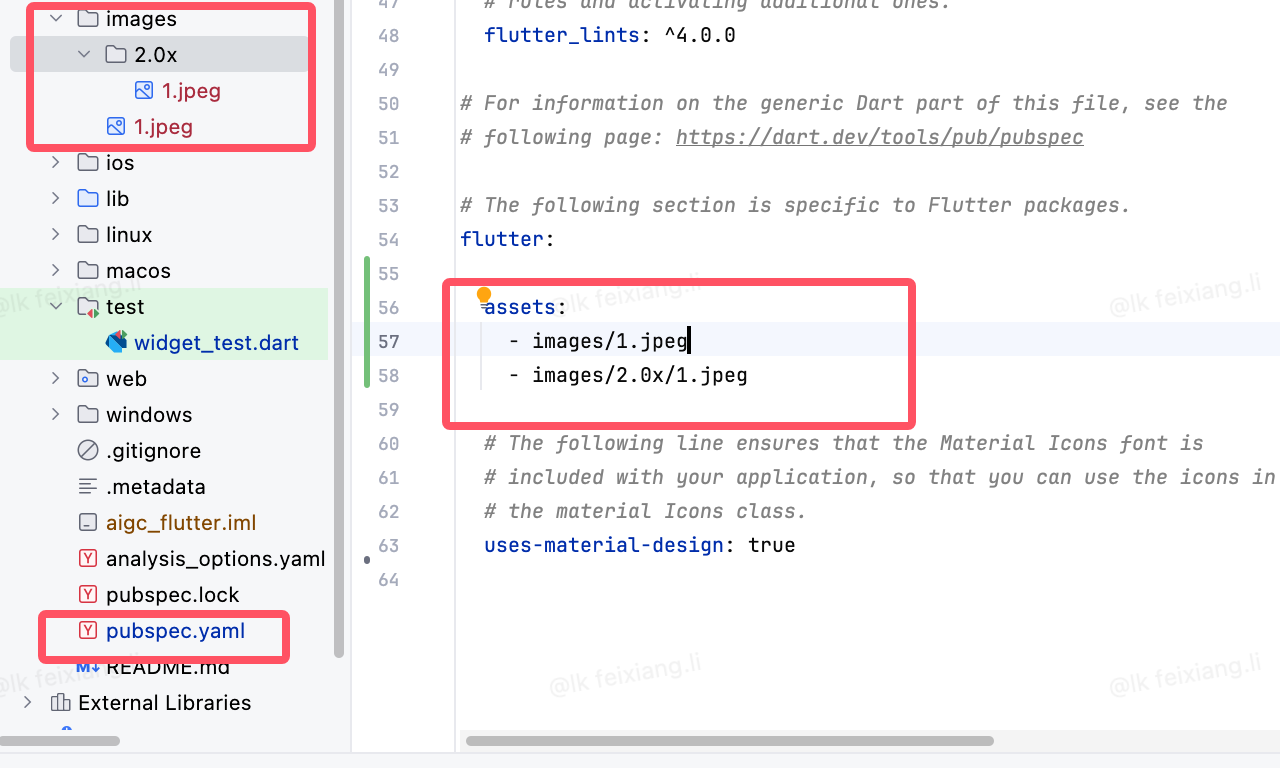The image size is (1280, 768).
Task: Collapse the 2.0x folder
Action: tap(84, 54)
